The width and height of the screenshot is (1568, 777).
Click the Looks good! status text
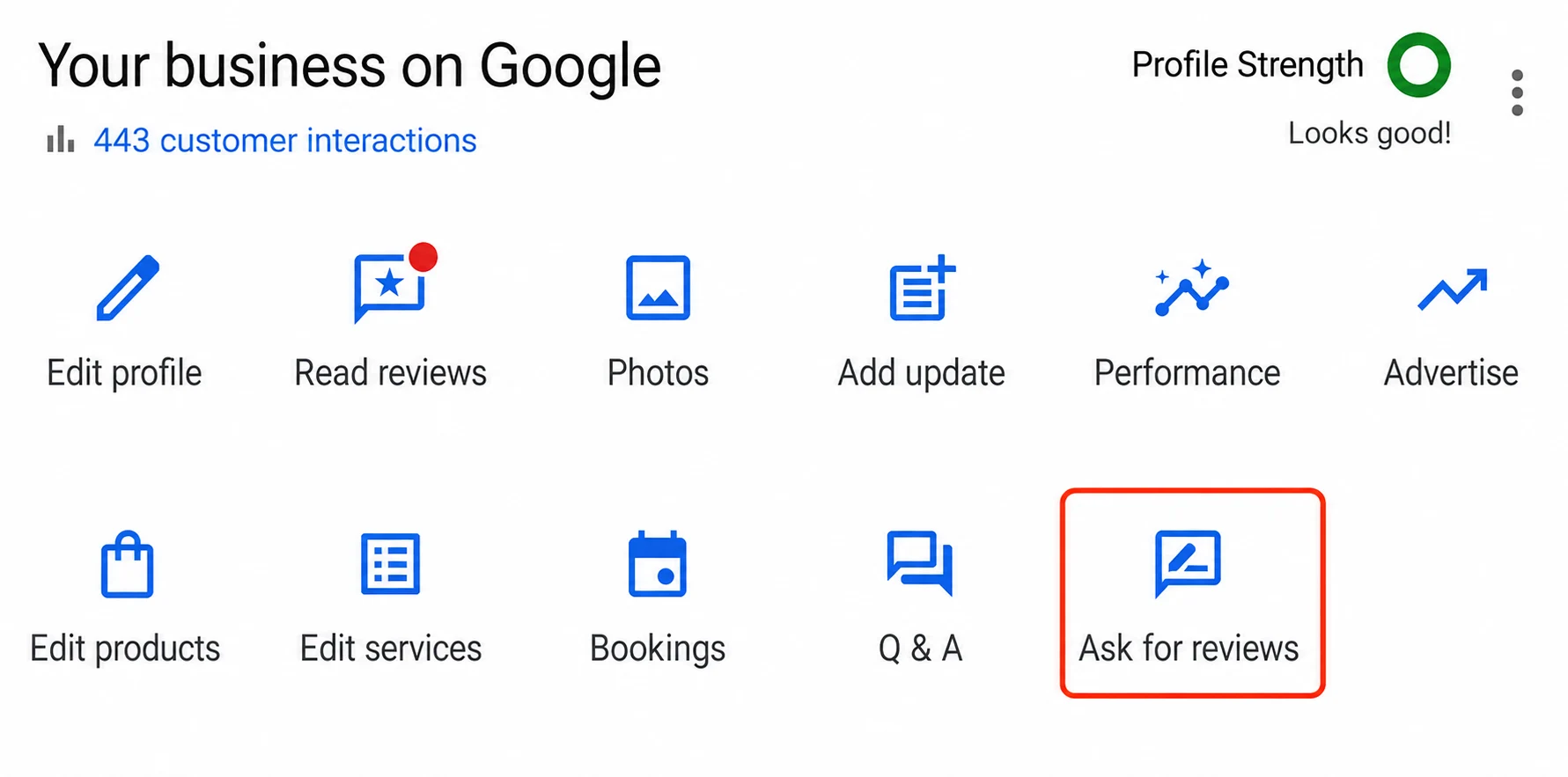point(1370,134)
